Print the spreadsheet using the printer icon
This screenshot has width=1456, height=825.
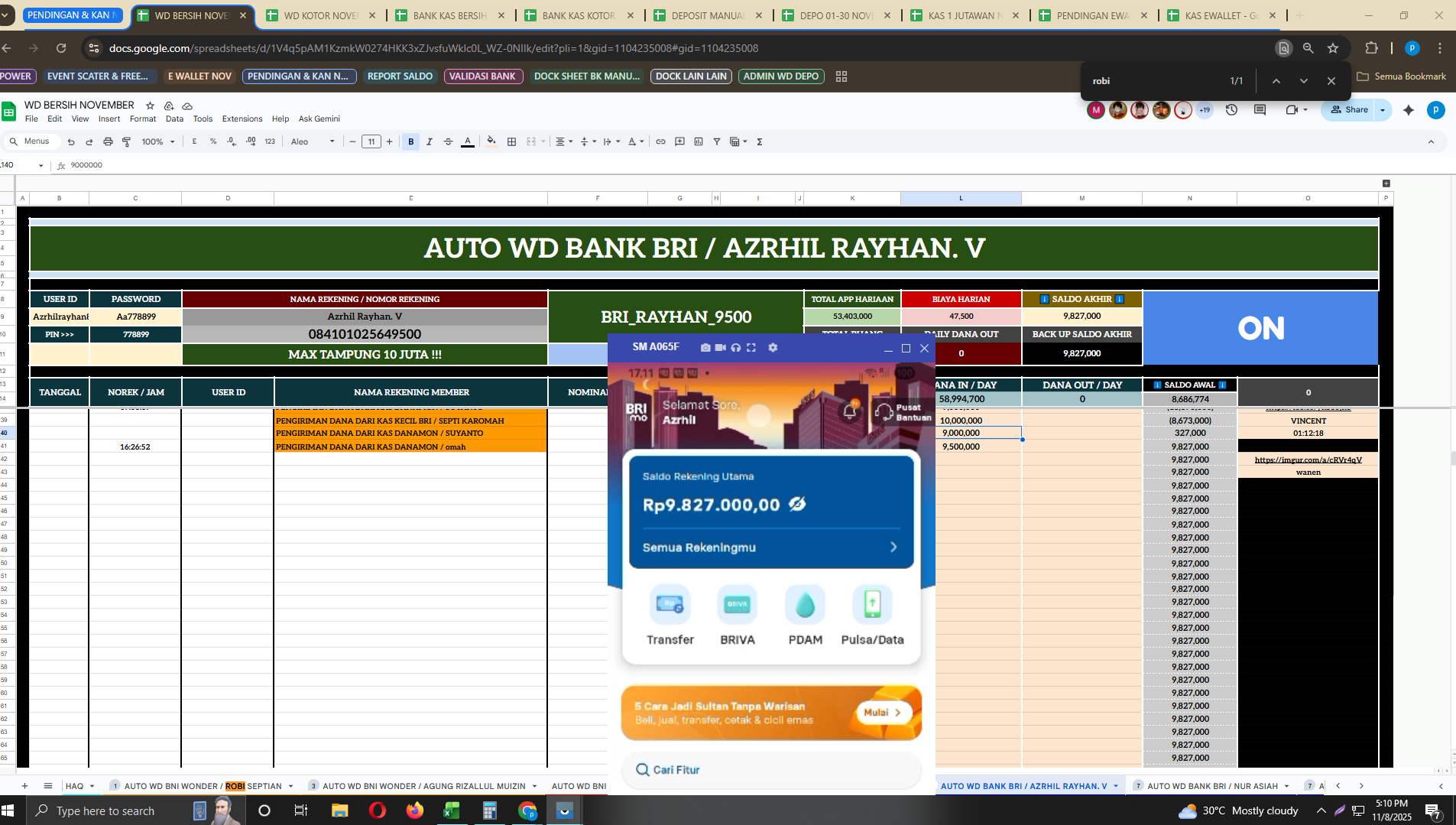(108, 141)
